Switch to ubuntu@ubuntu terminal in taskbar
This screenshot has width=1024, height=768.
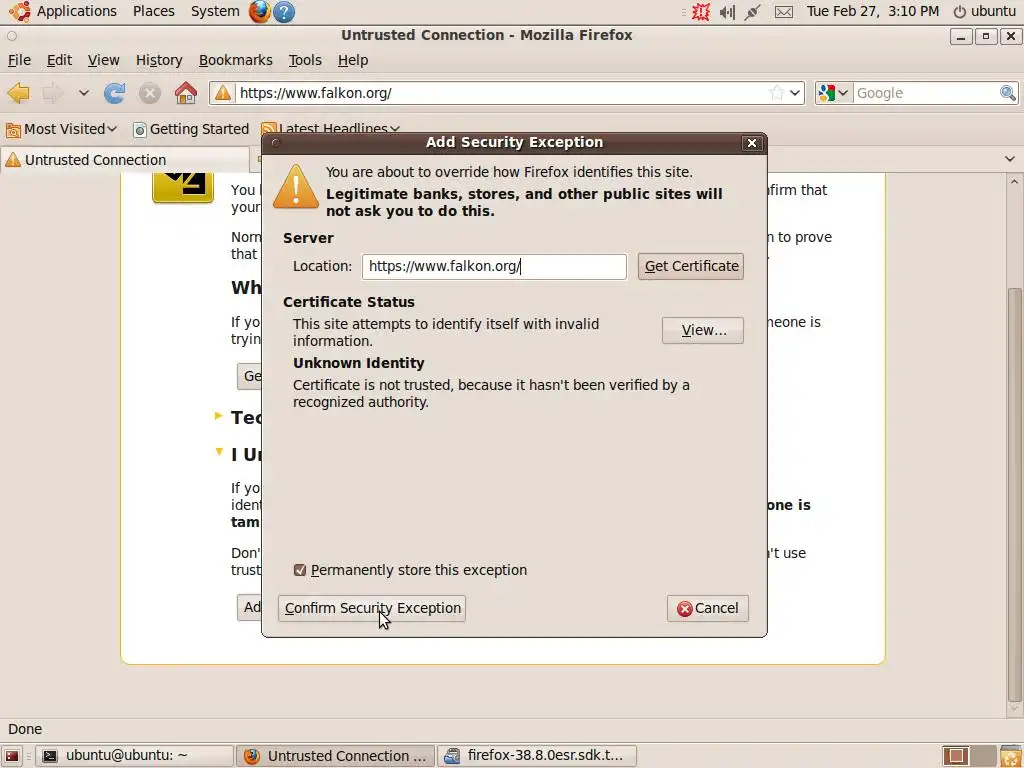135,756
